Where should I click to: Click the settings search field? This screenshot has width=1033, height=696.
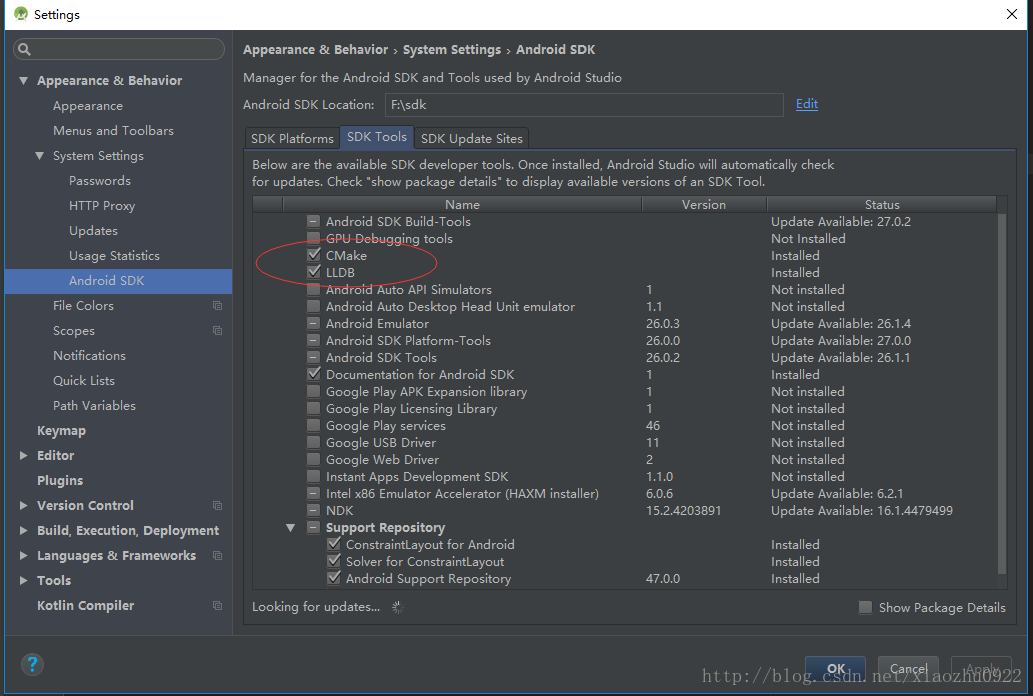(x=119, y=49)
